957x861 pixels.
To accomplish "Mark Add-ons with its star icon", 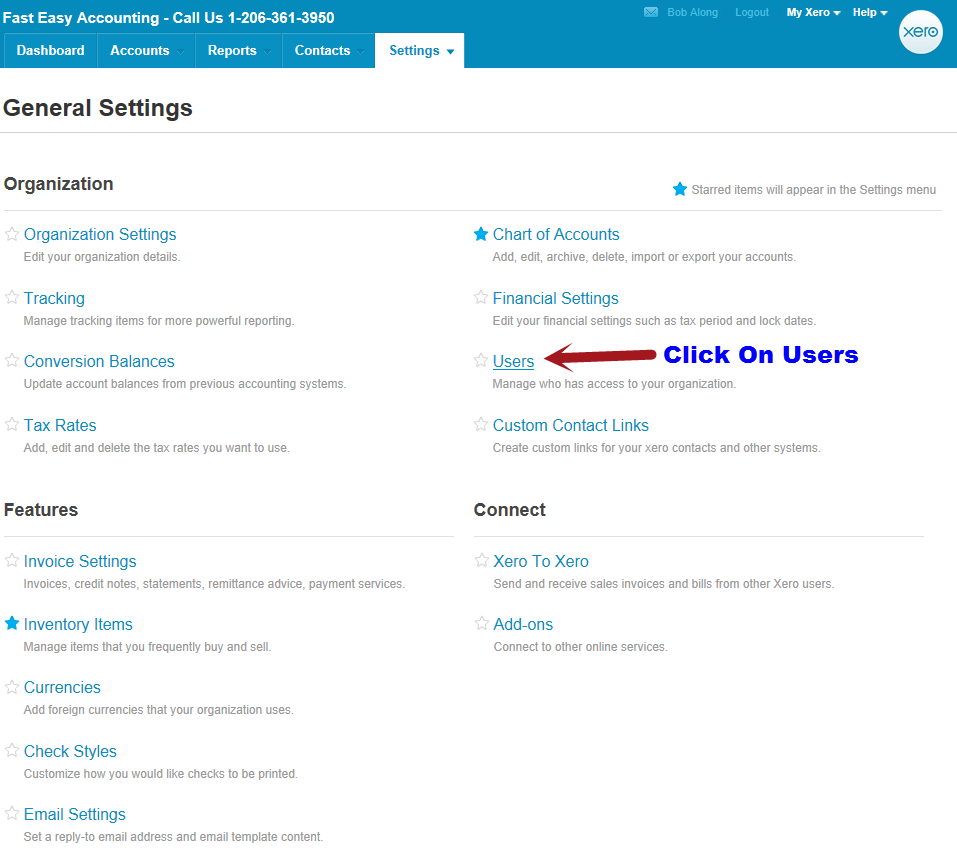I will pyautogui.click(x=481, y=624).
